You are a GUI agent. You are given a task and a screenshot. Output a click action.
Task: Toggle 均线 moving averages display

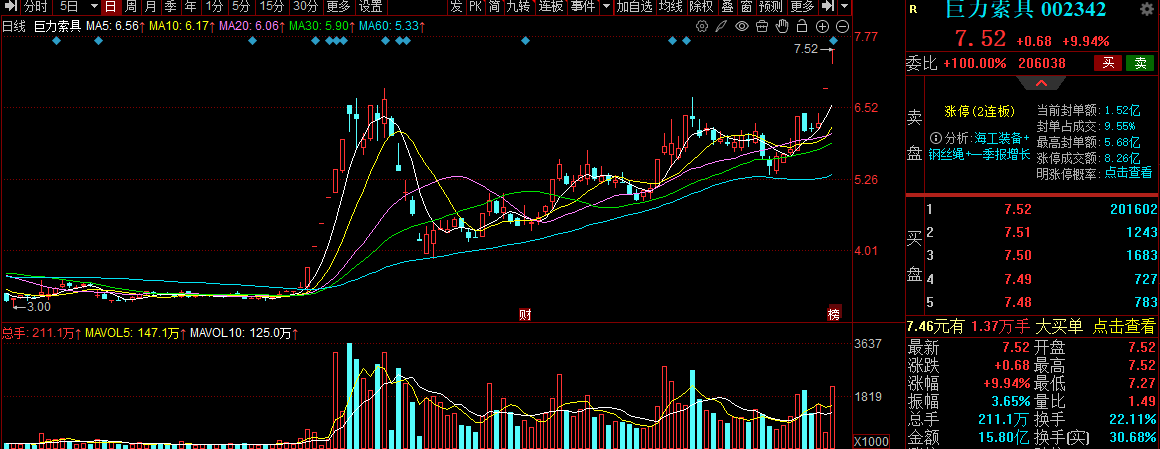(670, 7)
